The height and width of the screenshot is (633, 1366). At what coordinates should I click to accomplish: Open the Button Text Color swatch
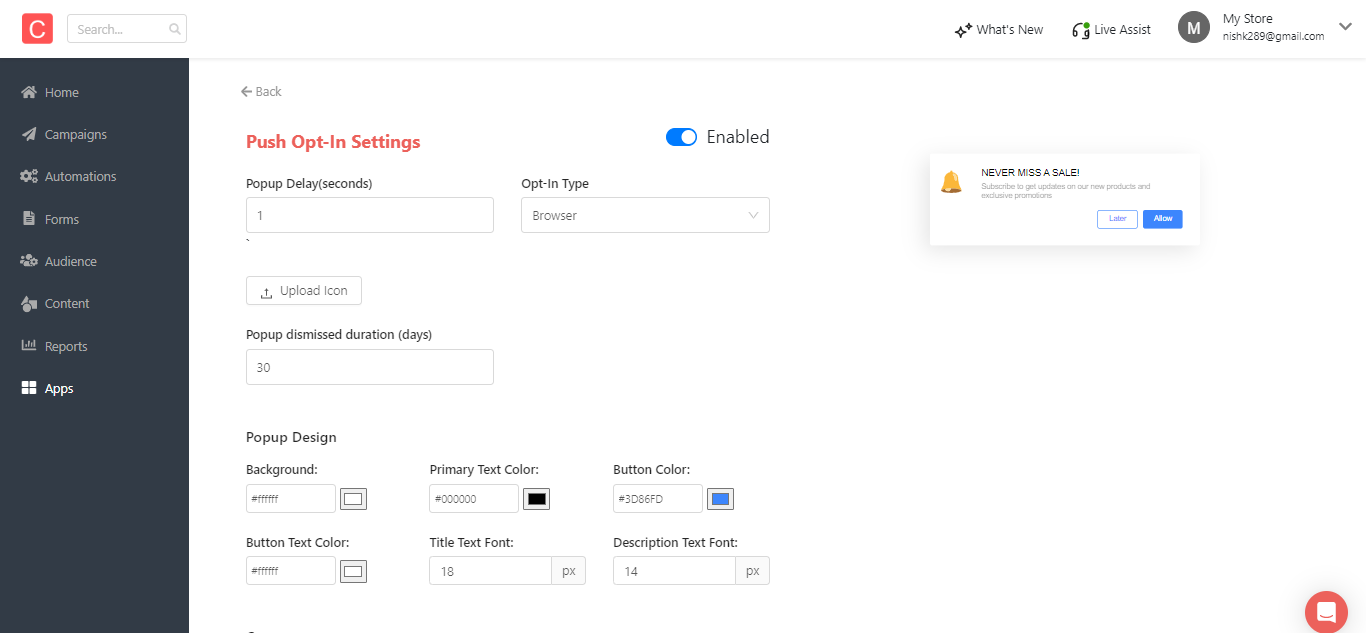click(354, 571)
